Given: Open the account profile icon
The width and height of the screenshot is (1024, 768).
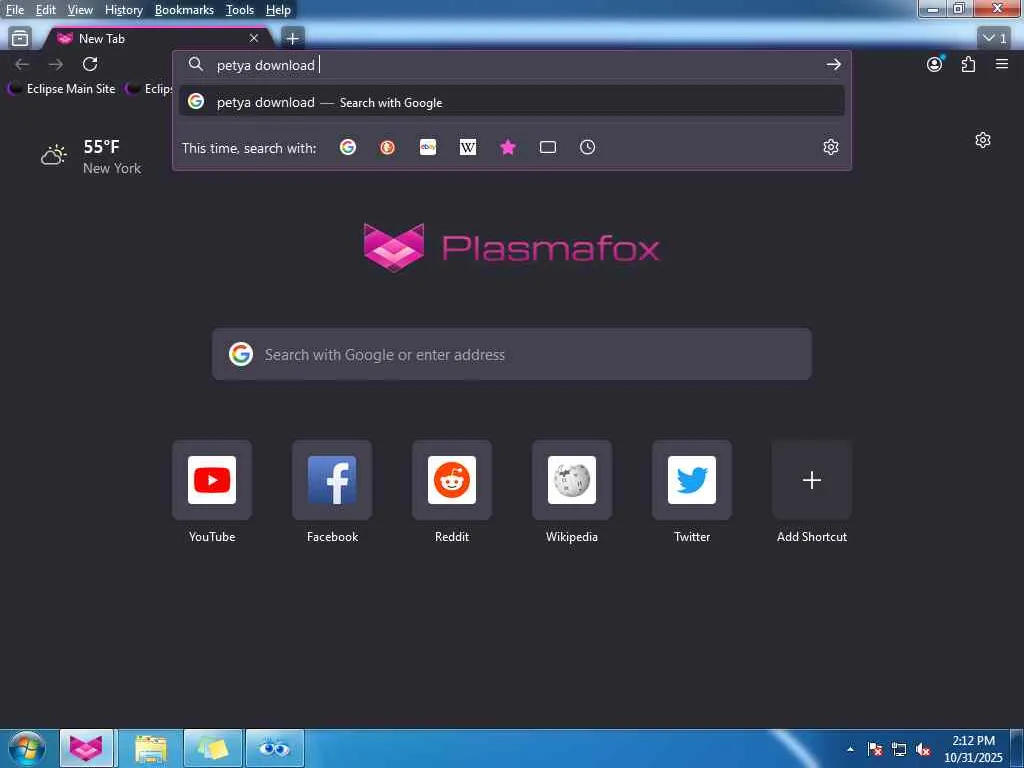Looking at the screenshot, I should click(935, 64).
